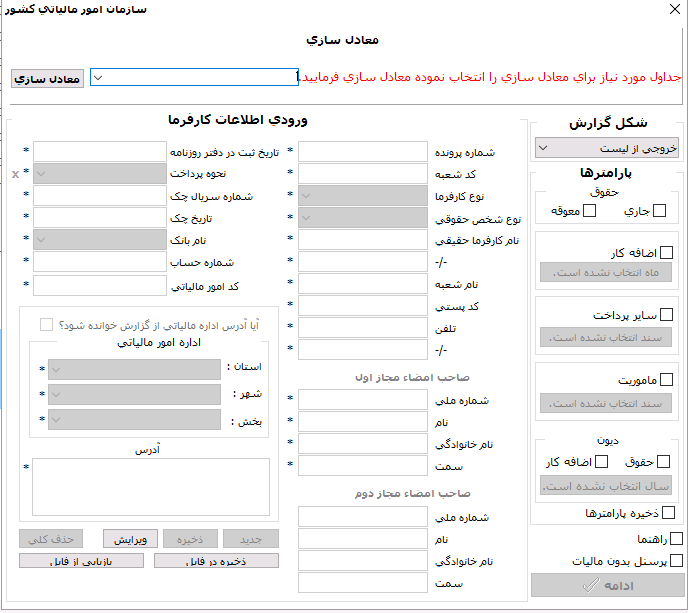This screenshot has width=688, height=613.
Task: Click the معادل سازي button
Action: coord(47,79)
